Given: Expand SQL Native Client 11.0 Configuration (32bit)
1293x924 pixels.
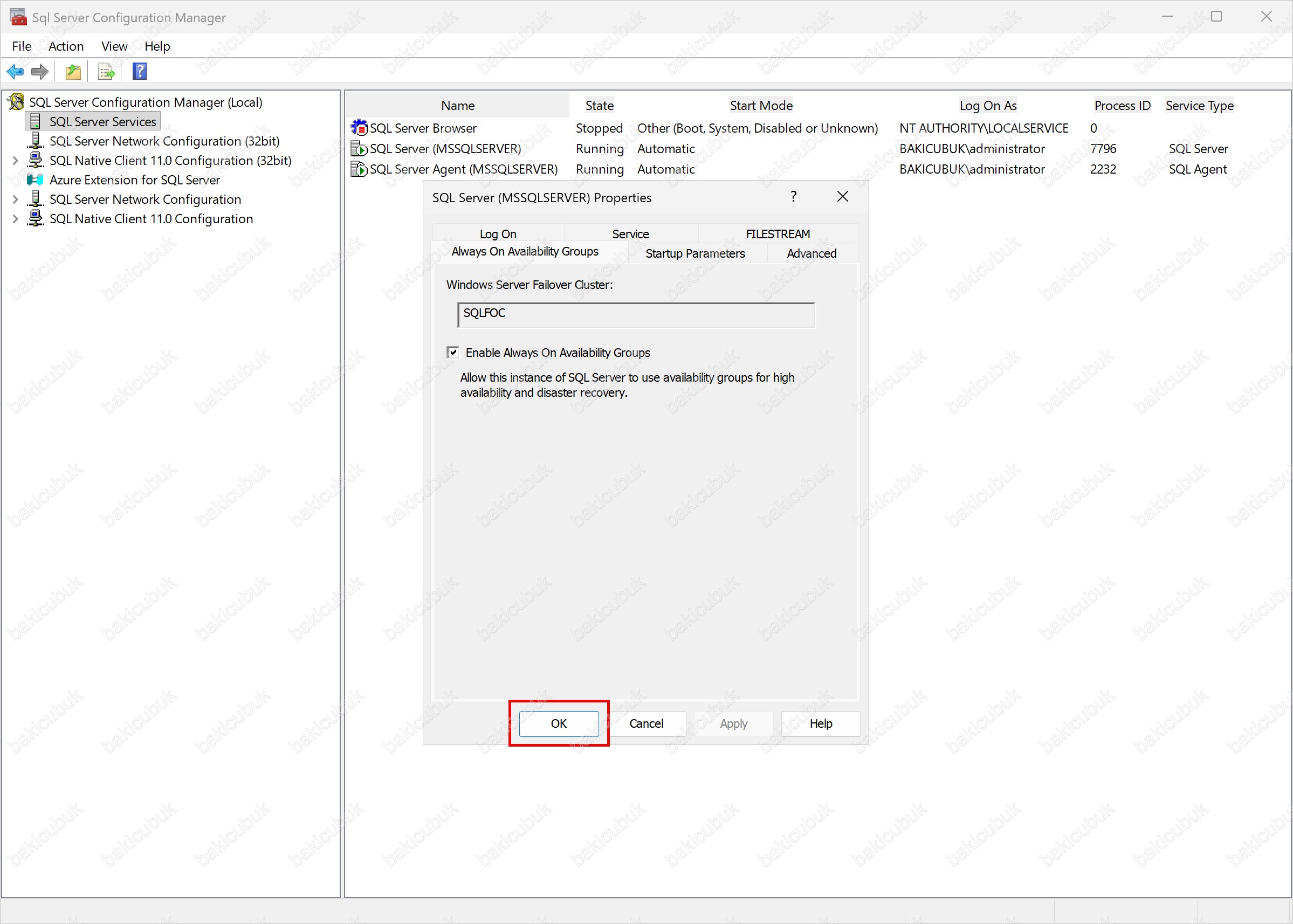Looking at the screenshot, I should click(x=15, y=161).
